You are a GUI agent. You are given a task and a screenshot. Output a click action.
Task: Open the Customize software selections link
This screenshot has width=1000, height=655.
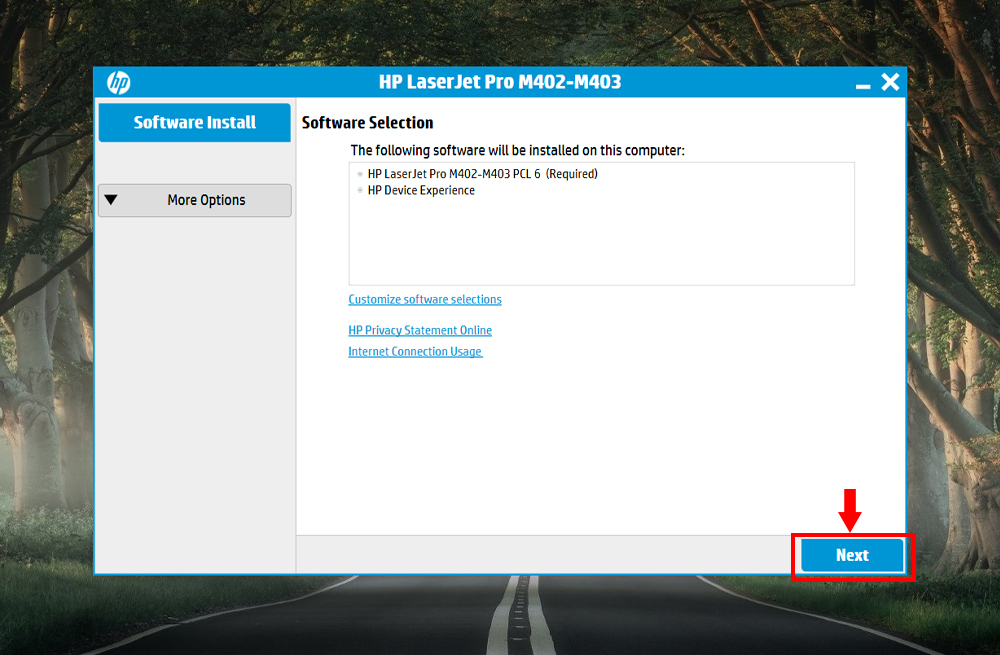point(425,300)
